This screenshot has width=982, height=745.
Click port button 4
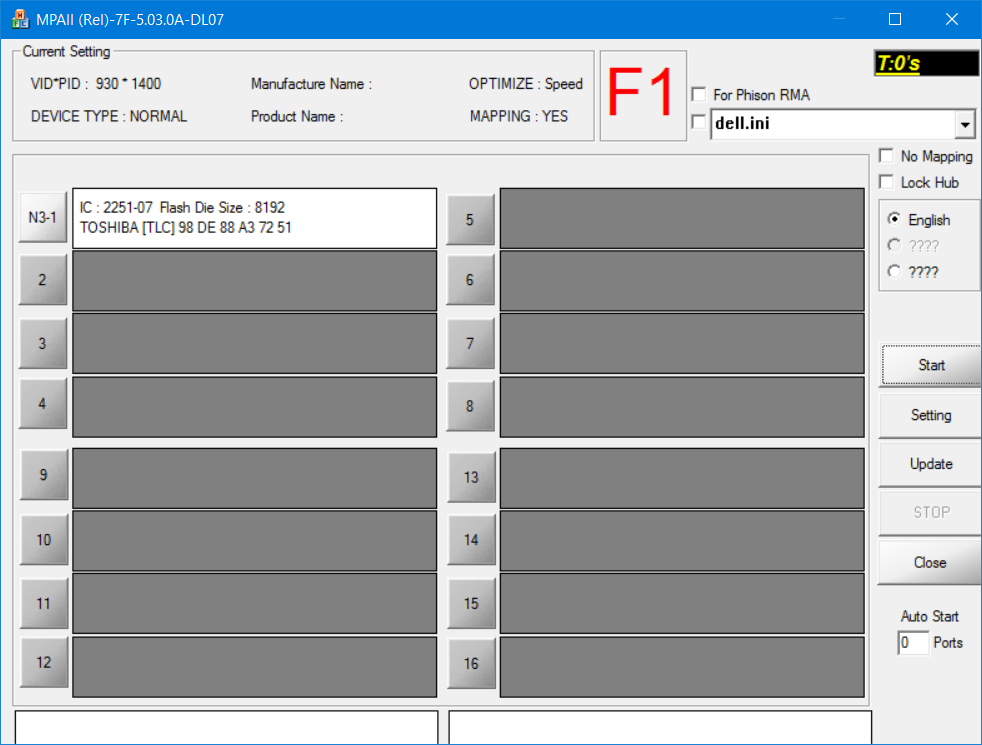pos(43,404)
